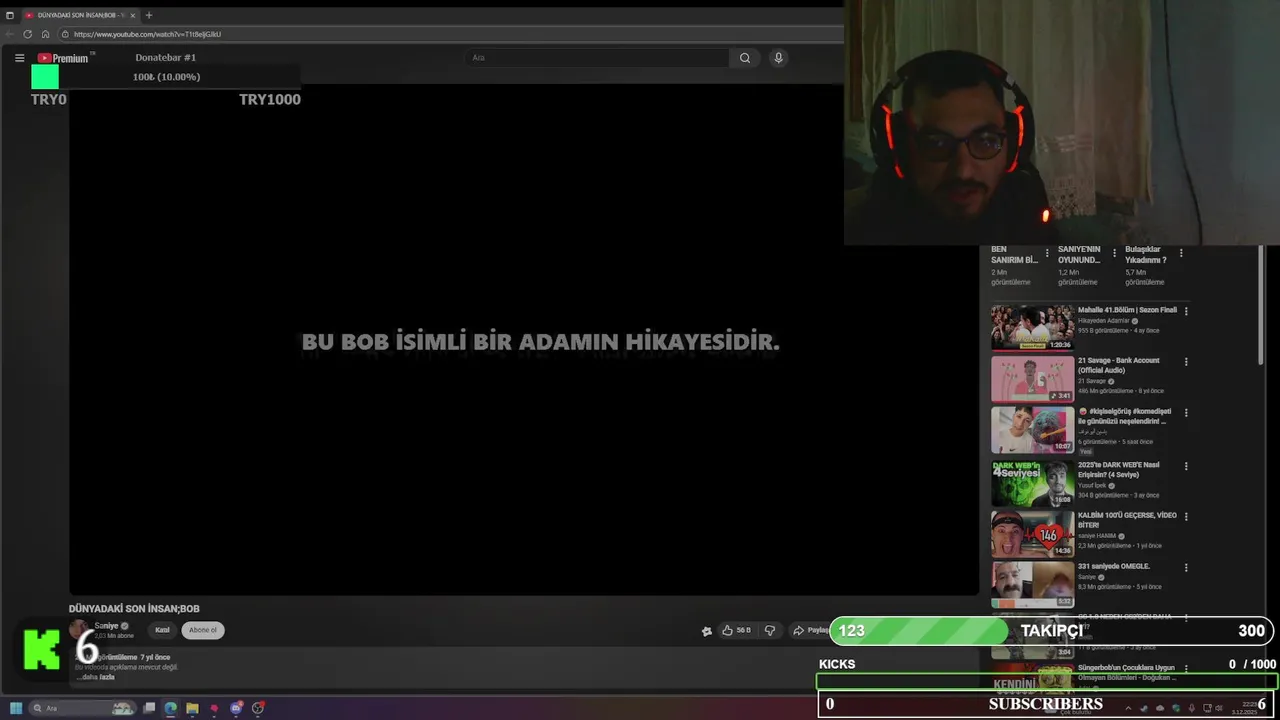Open 2025'te DARK WEB'E Nasıl Erişirsin thumbnail
The width and height of the screenshot is (1280, 720).
coord(1032,482)
